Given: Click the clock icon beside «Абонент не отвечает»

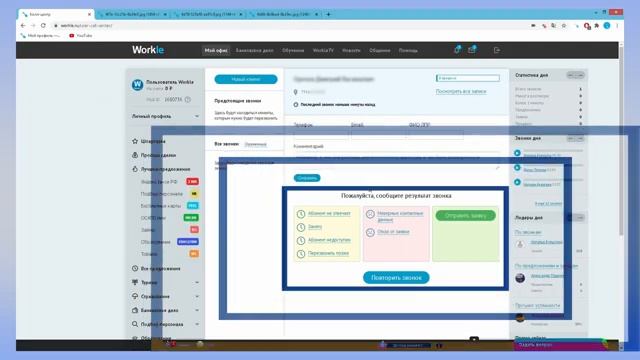Looking at the screenshot, I should 301,214.
